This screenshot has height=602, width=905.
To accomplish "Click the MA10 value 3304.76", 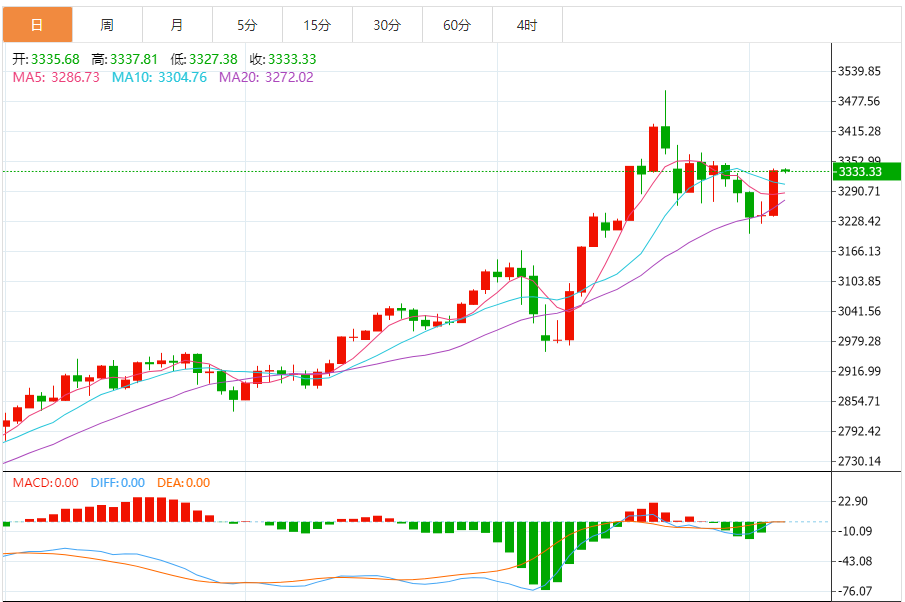I will [182, 77].
